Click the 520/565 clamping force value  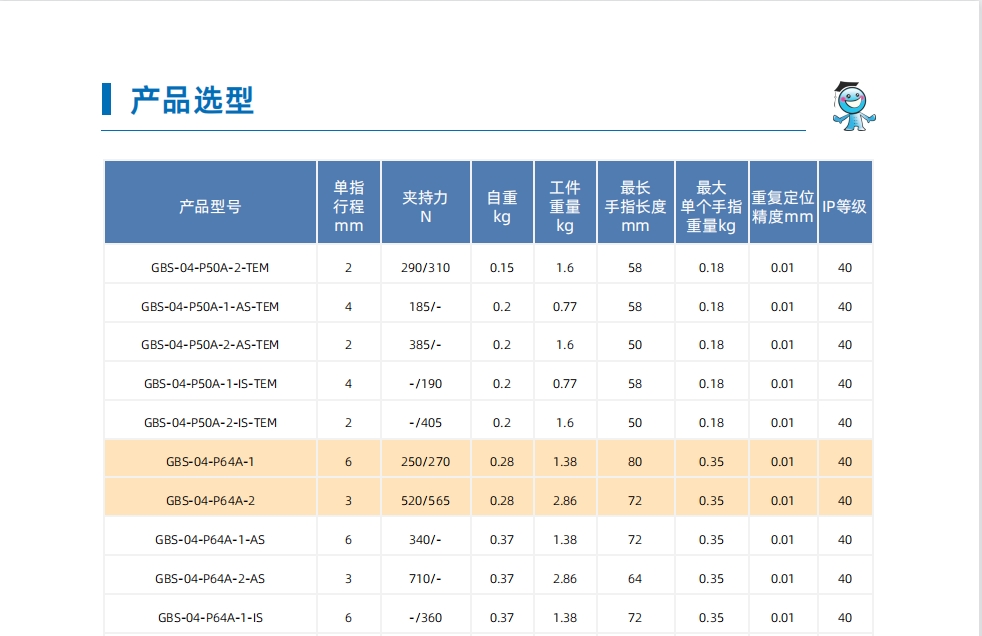425,500
